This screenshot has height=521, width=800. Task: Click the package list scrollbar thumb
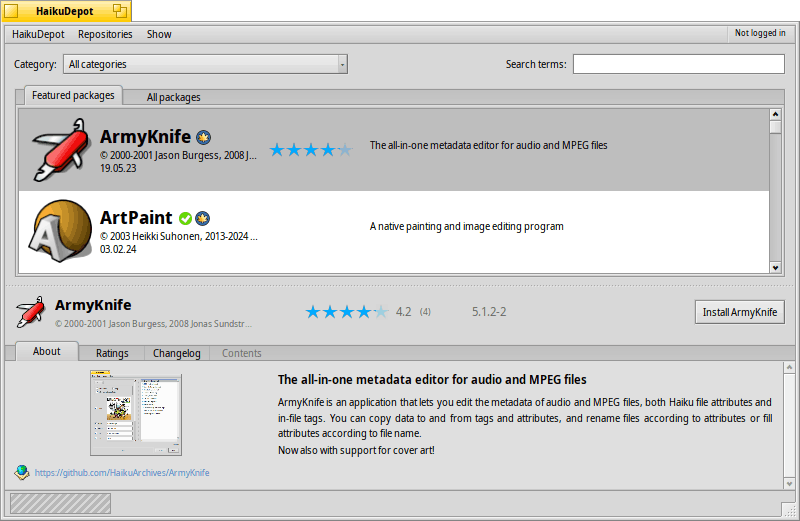click(776, 127)
